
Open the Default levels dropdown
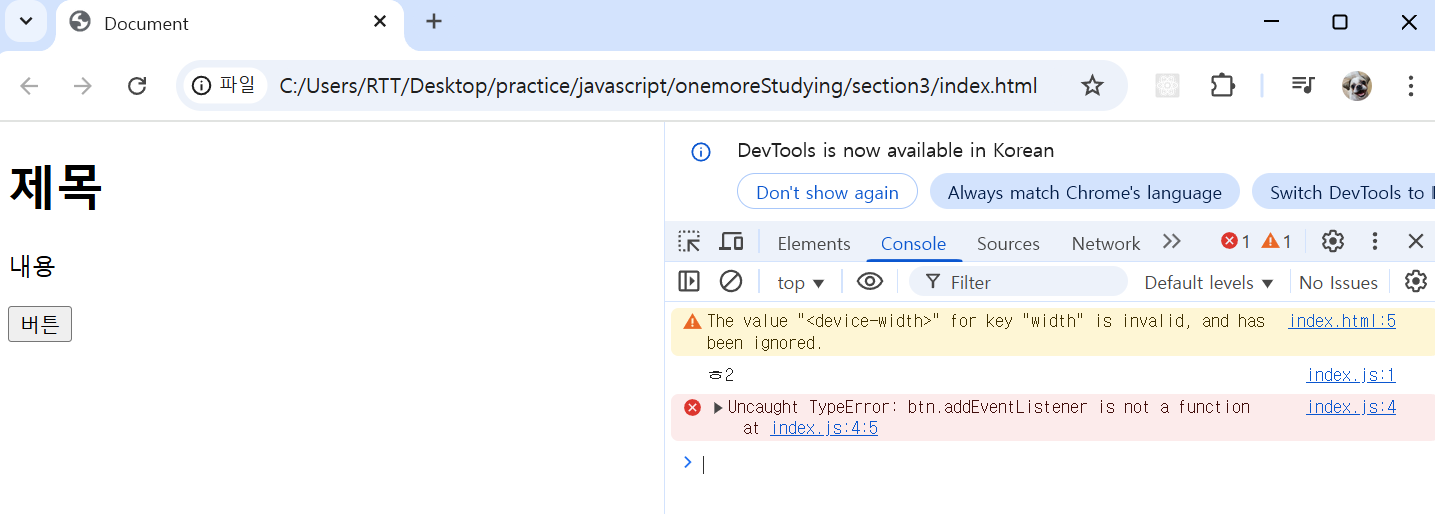[1209, 282]
